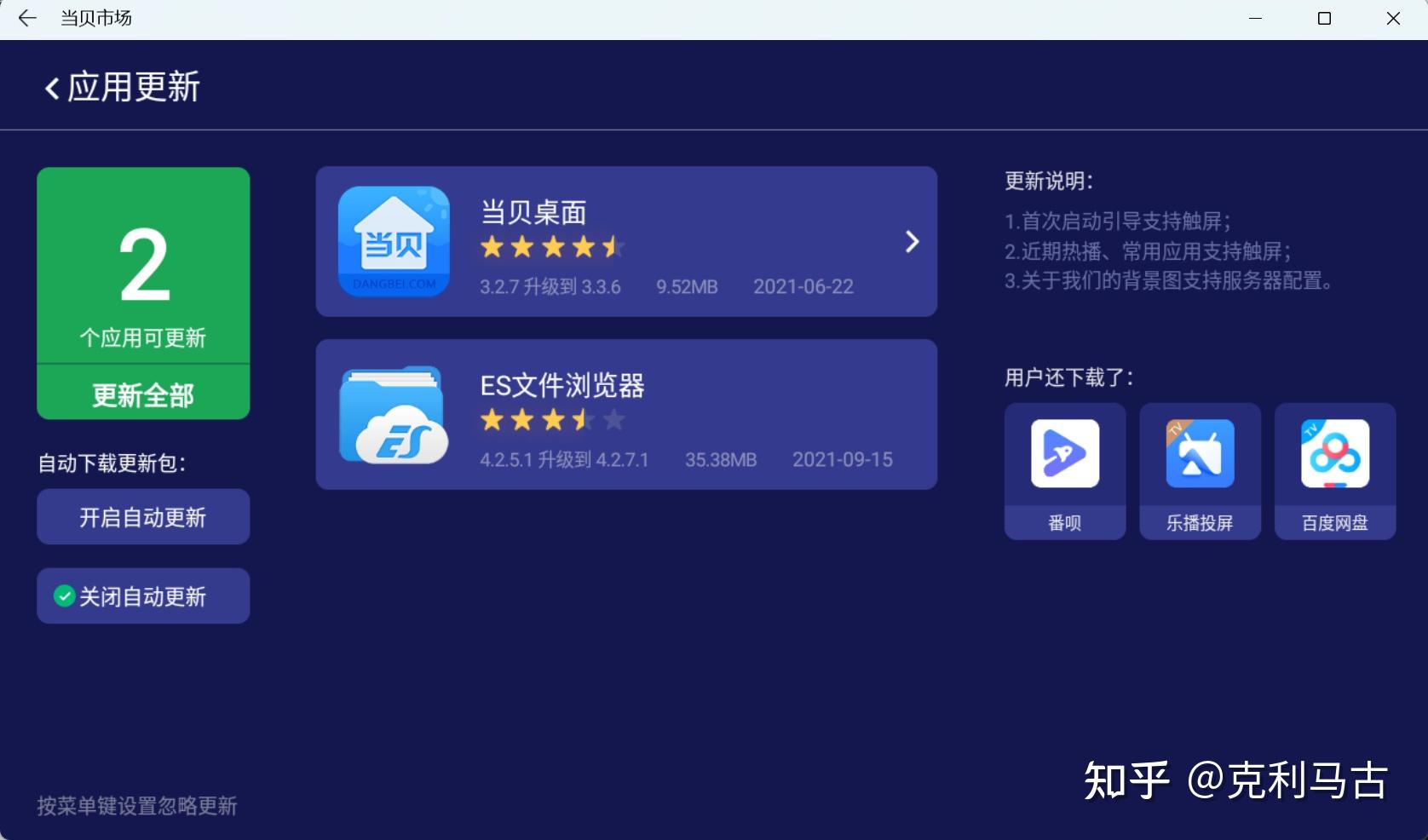Click update note '1.首次启动引导支持触屏'
Image resolution: width=1428 pixels, height=840 pixels.
click(1118, 222)
